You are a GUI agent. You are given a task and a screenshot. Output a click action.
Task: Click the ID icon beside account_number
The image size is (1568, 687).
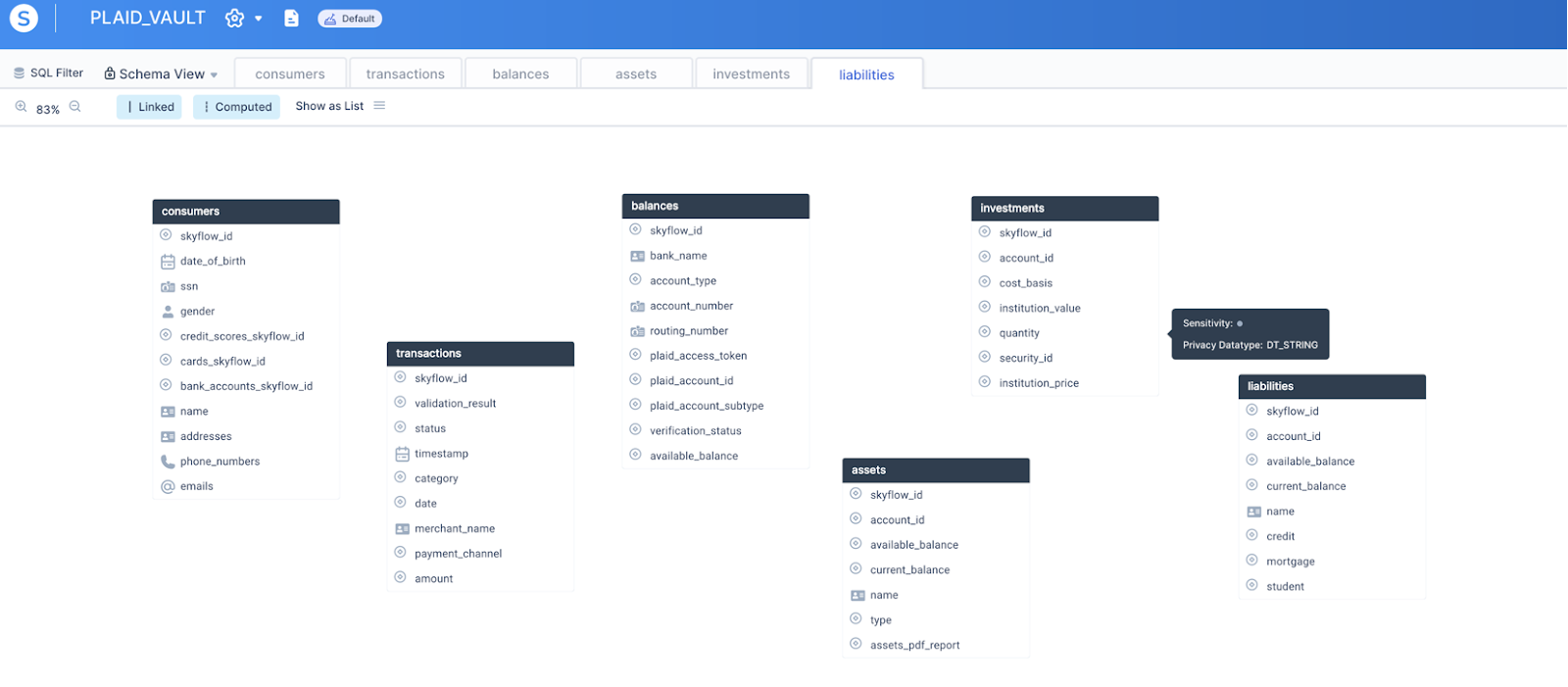point(637,307)
